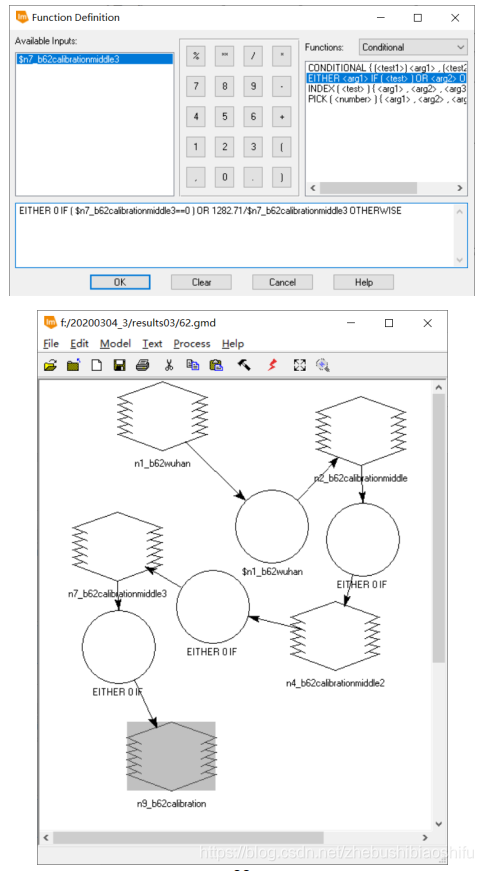
Task: Click the copy icon in toolbar
Action: point(193,365)
